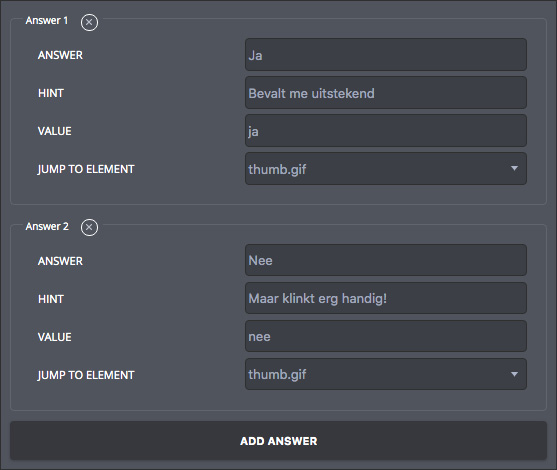Viewport: 557px width, 470px height.
Task: Click the hint field reading Maar klinkt erg handig!
Action: [386, 298]
